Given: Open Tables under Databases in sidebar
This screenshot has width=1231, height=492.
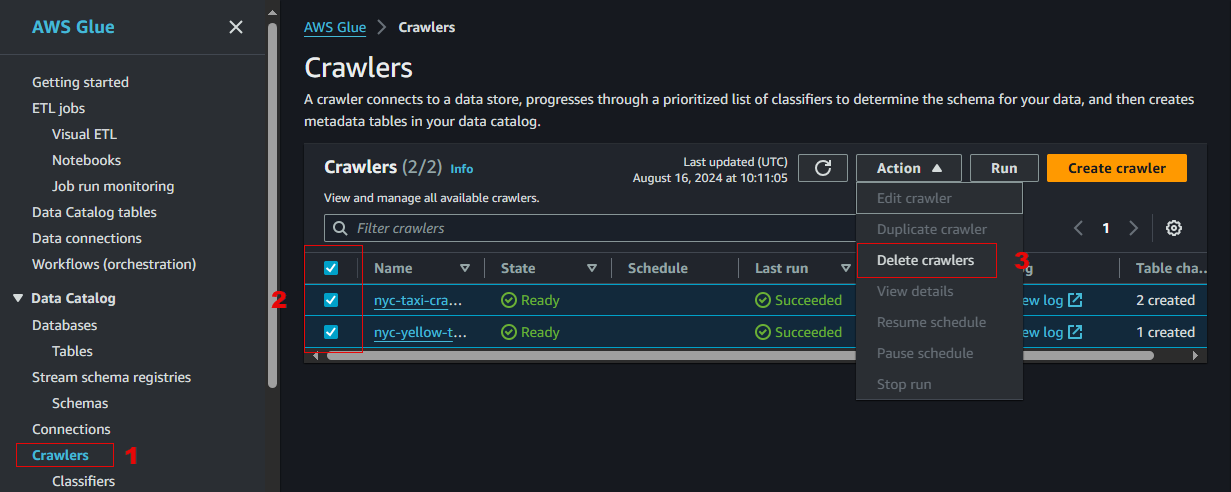Looking at the screenshot, I should (x=72, y=351).
